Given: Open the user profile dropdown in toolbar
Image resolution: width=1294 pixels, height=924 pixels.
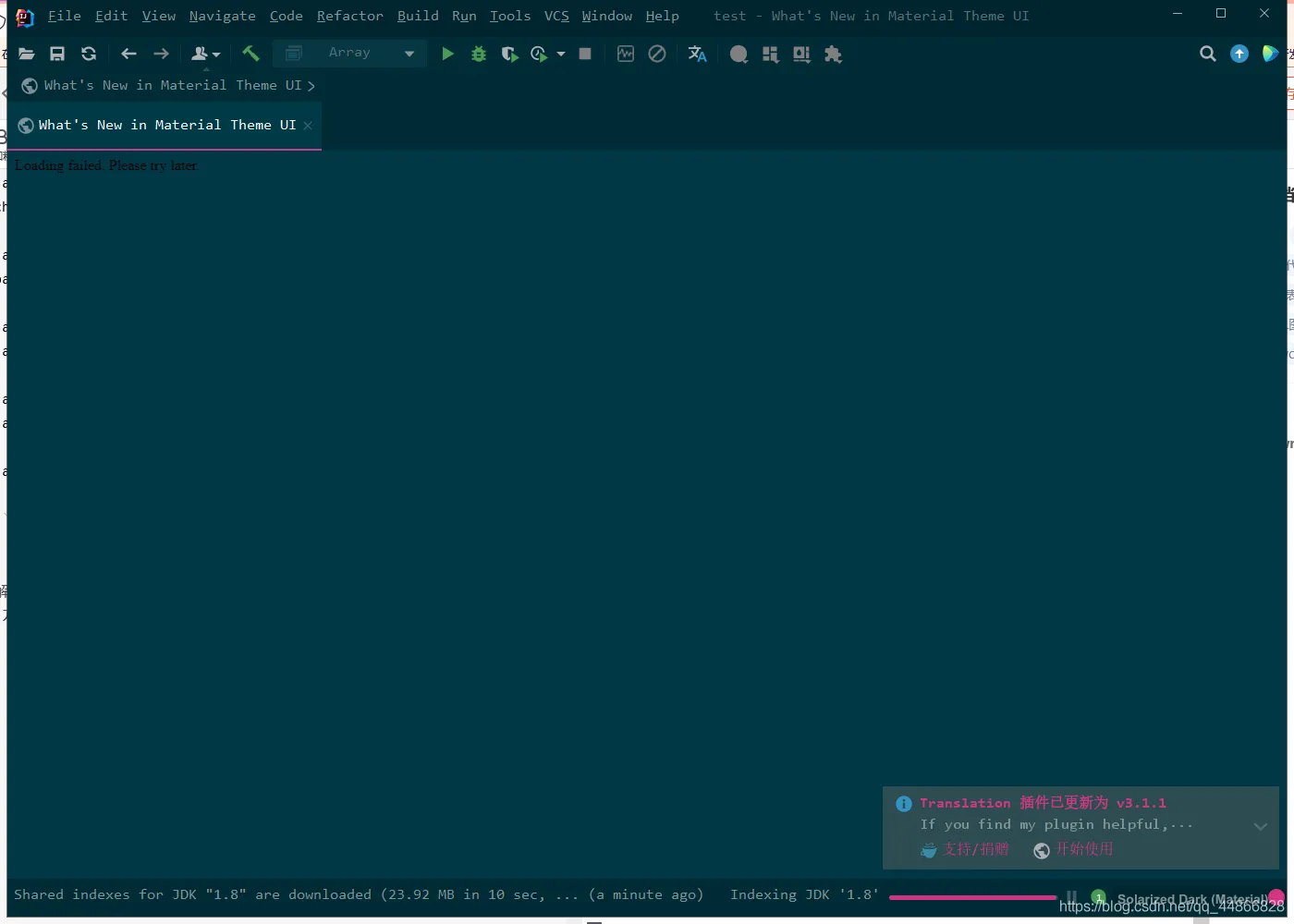Looking at the screenshot, I should 205,55.
